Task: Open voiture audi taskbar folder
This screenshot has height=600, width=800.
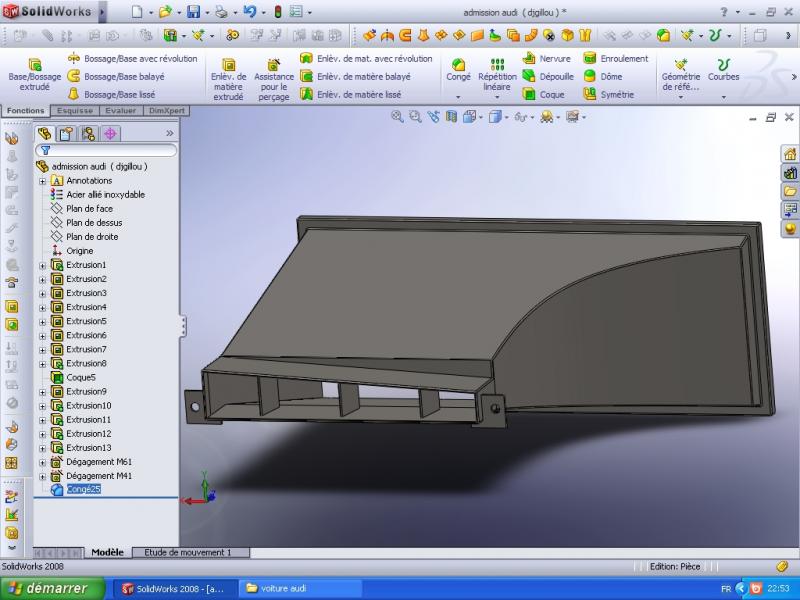Action: point(301,589)
